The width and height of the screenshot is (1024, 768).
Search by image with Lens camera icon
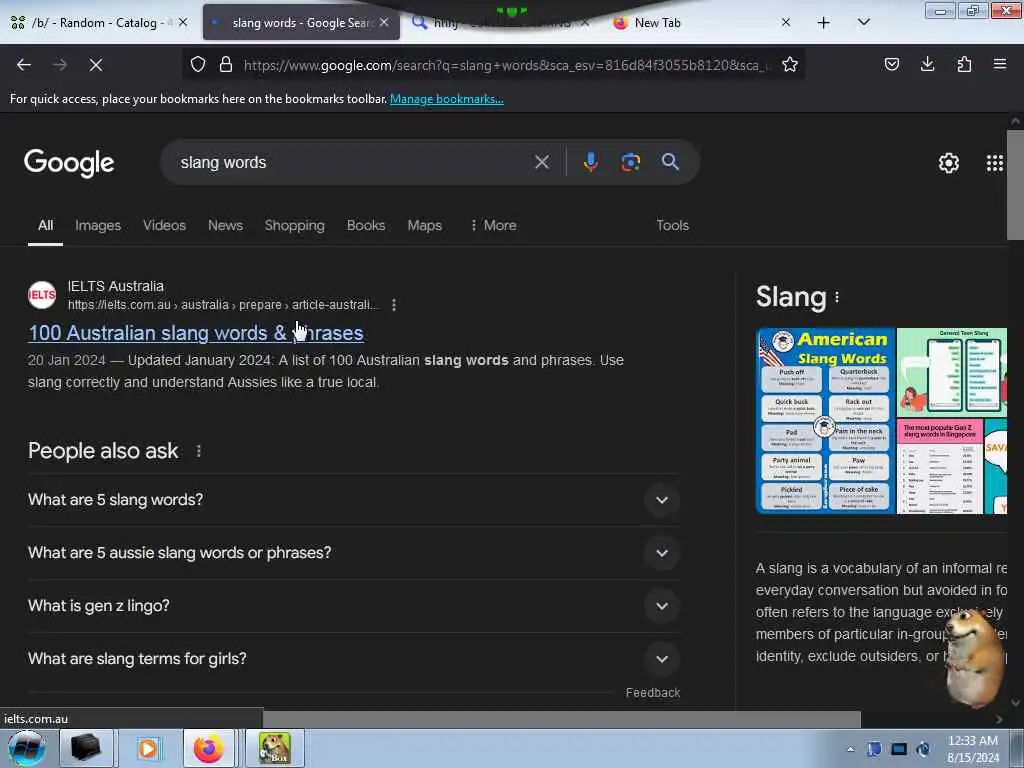coord(630,162)
